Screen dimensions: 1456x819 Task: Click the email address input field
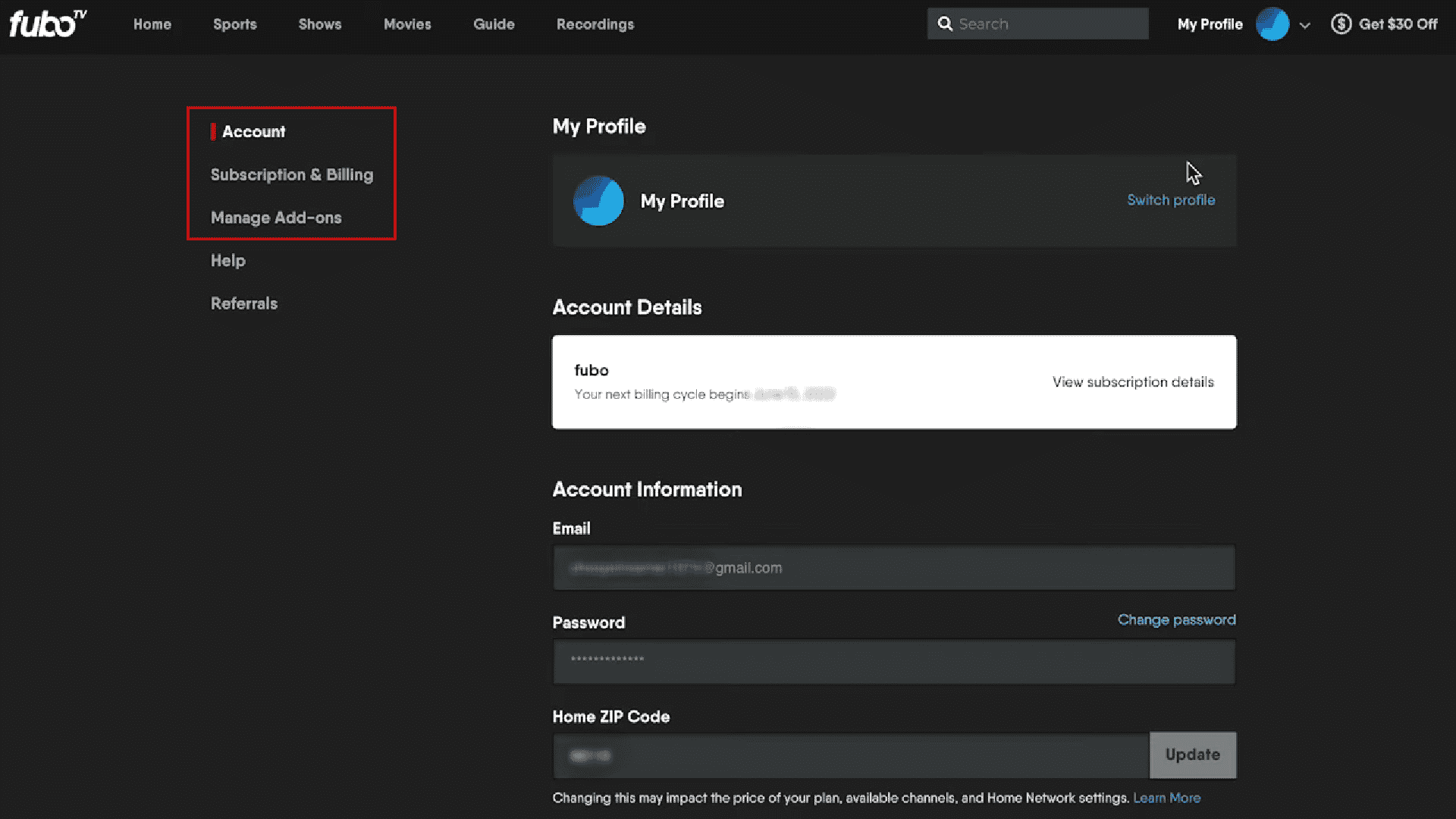894,568
